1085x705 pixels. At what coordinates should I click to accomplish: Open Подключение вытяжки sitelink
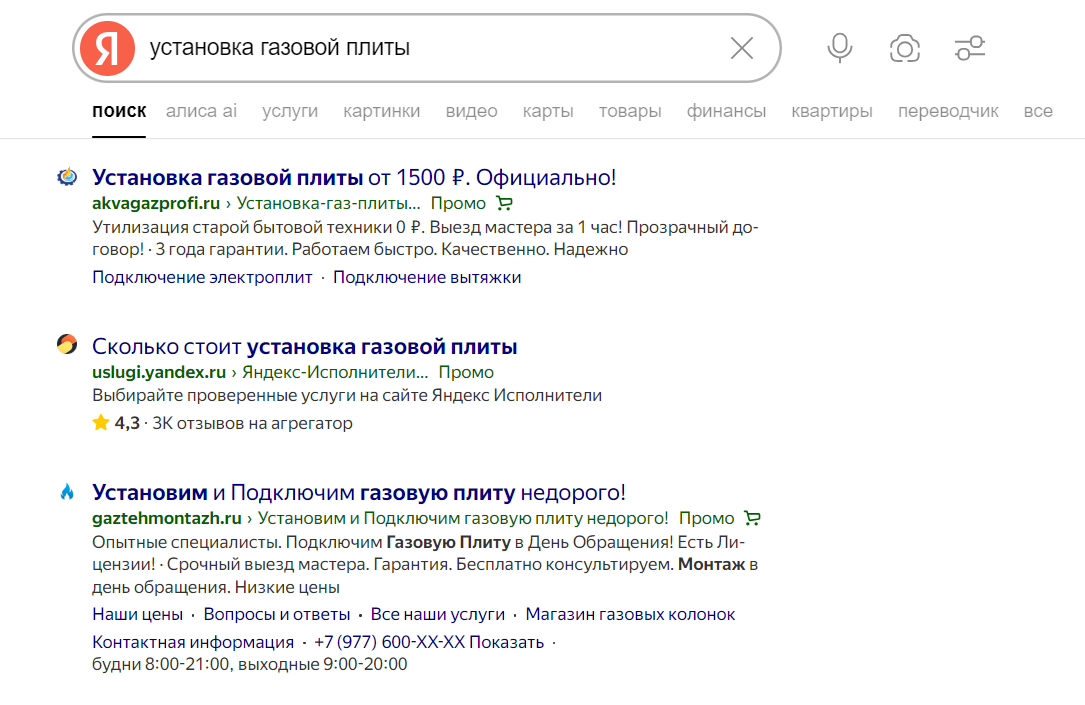point(427,277)
